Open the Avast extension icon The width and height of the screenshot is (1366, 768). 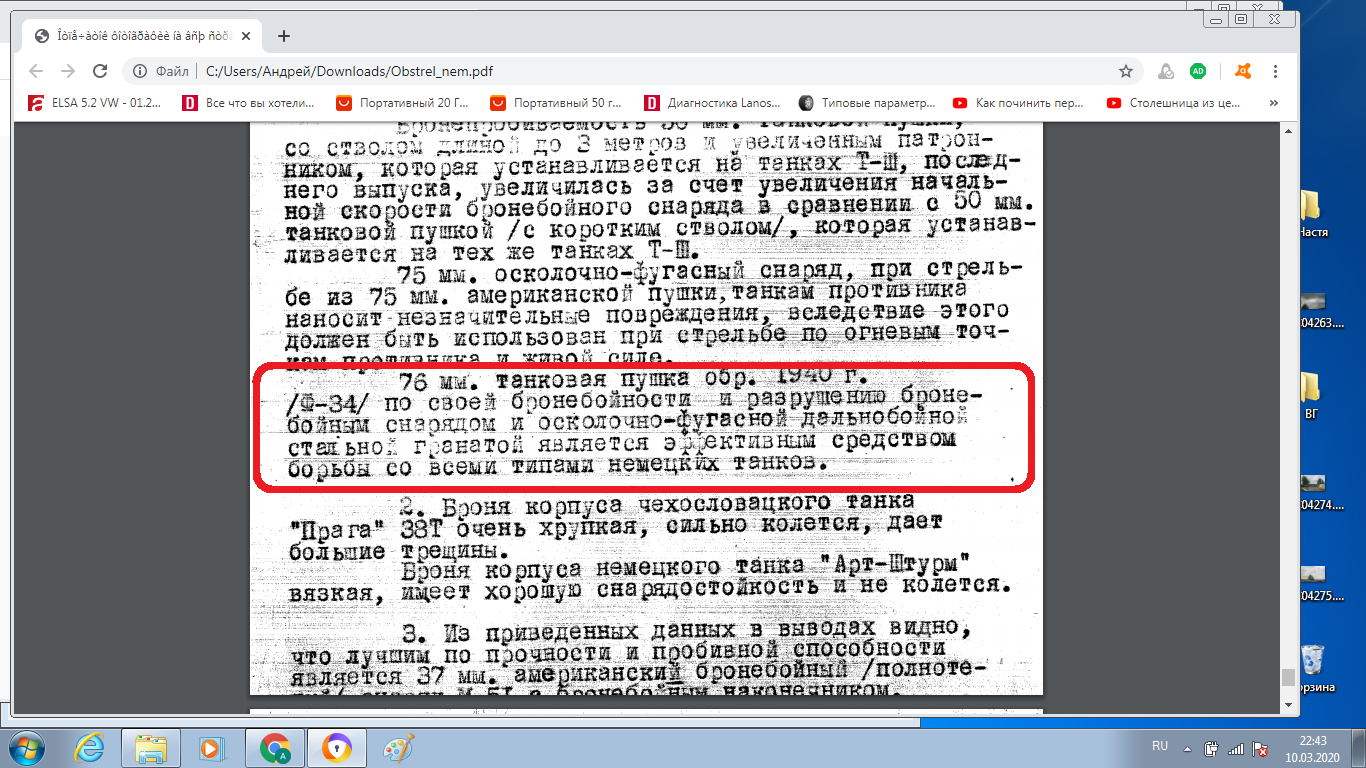point(1243,71)
